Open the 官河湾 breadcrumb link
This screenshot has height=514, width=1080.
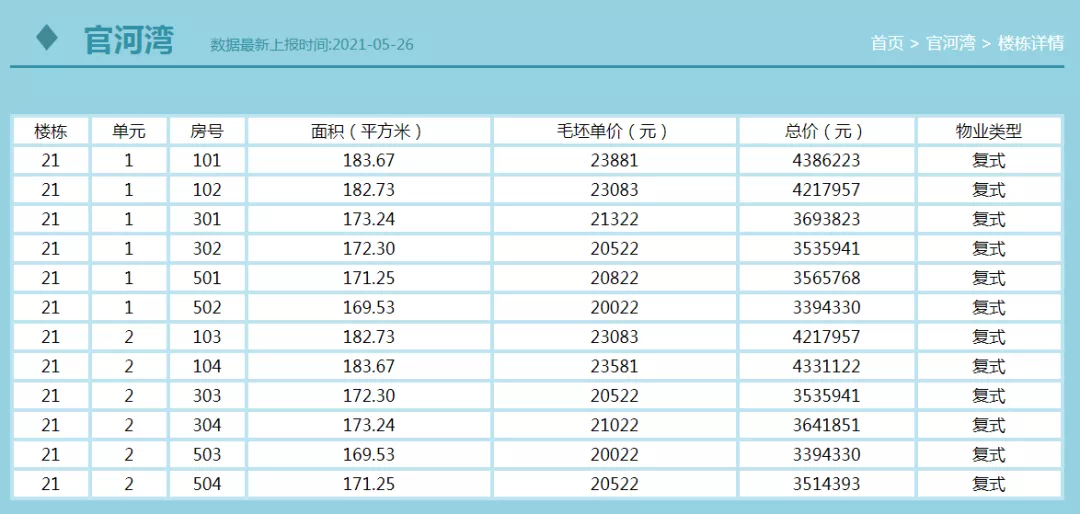tap(951, 43)
